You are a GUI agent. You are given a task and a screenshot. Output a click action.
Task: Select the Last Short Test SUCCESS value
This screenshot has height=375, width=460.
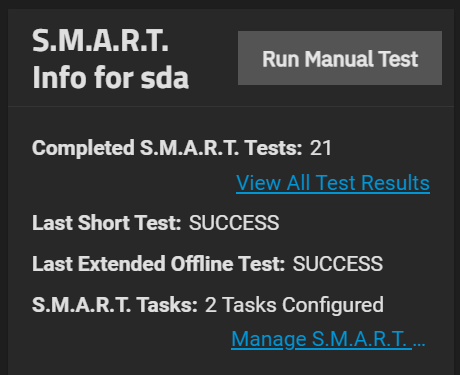point(234,223)
